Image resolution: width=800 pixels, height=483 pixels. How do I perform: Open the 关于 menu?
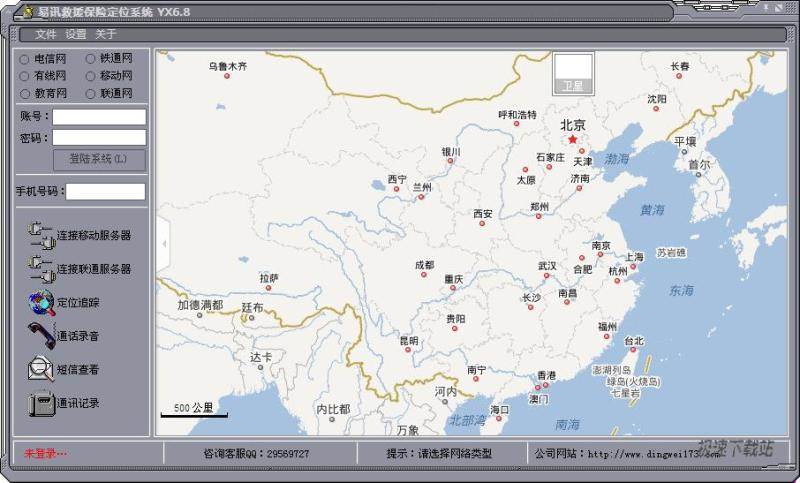point(106,34)
